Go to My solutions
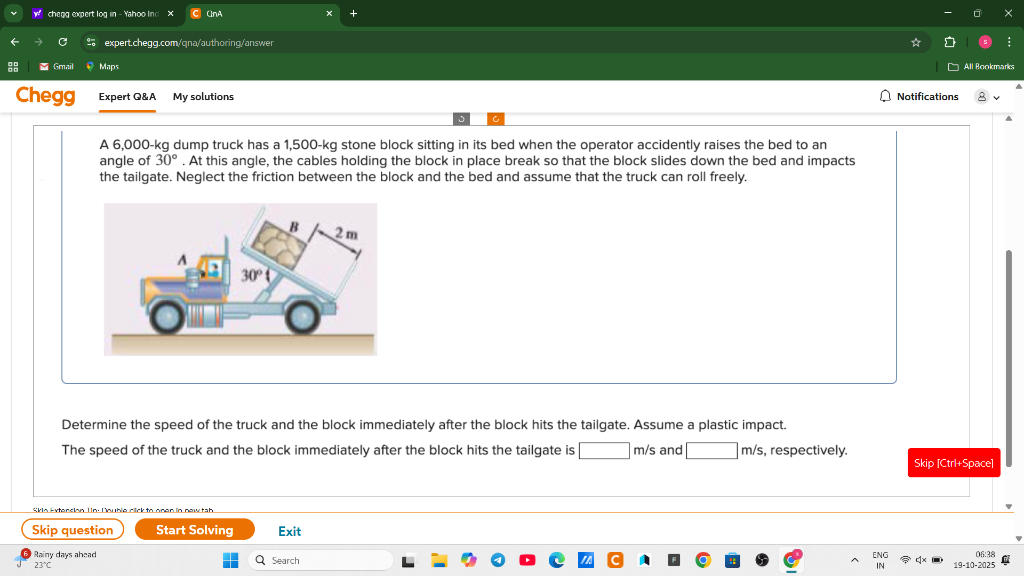This screenshot has width=1024, height=576. coord(203,97)
